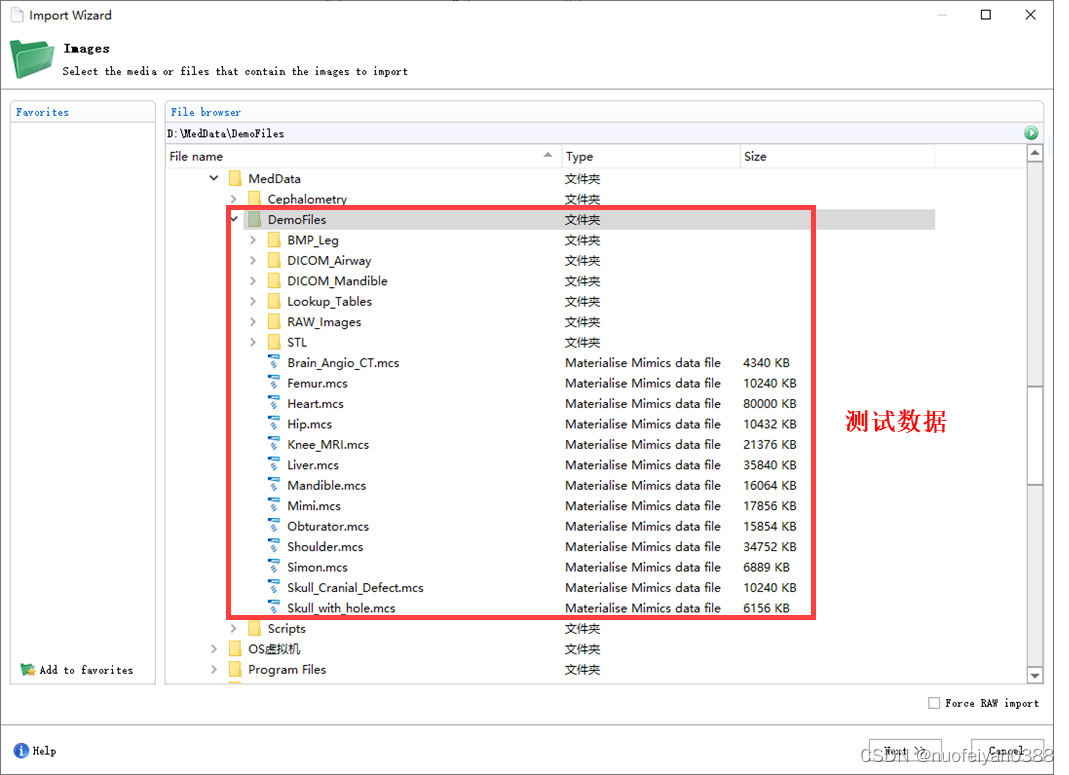Click the BMP_Leg folder icon
The height and width of the screenshot is (775, 1069).
pos(274,240)
